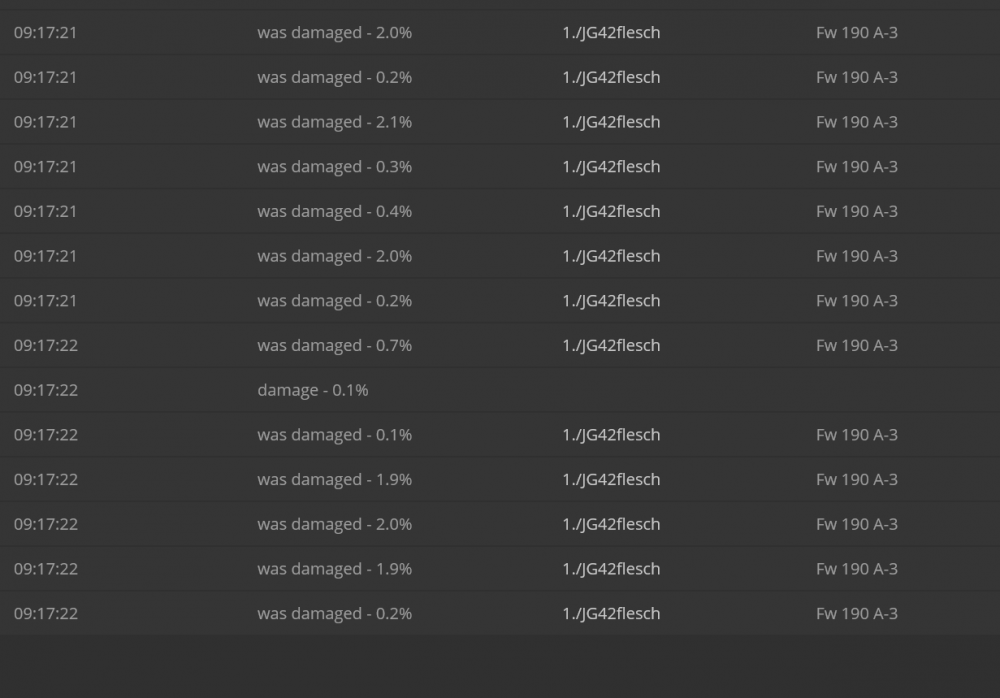Click the 'damage - 0.1%' entry without player name
The height and width of the screenshot is (698, 1000).
(312, 390)
